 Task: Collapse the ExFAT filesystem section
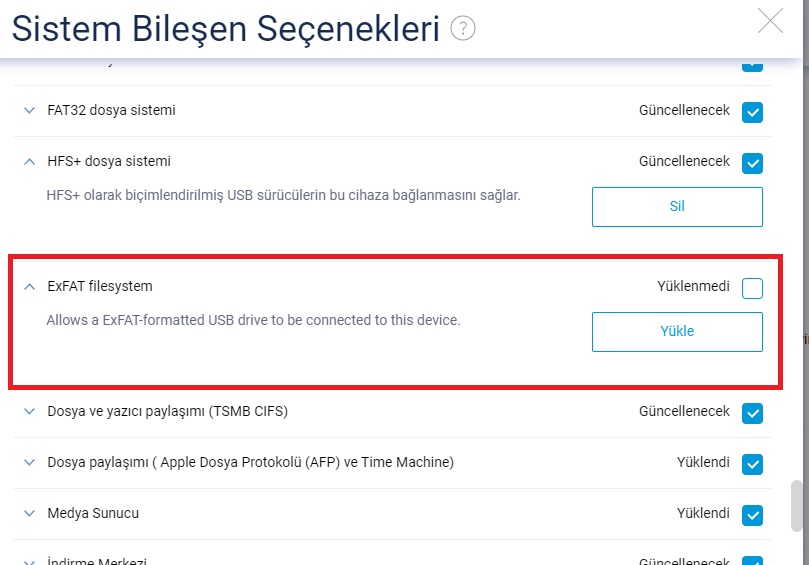click(x=29, y=286)
